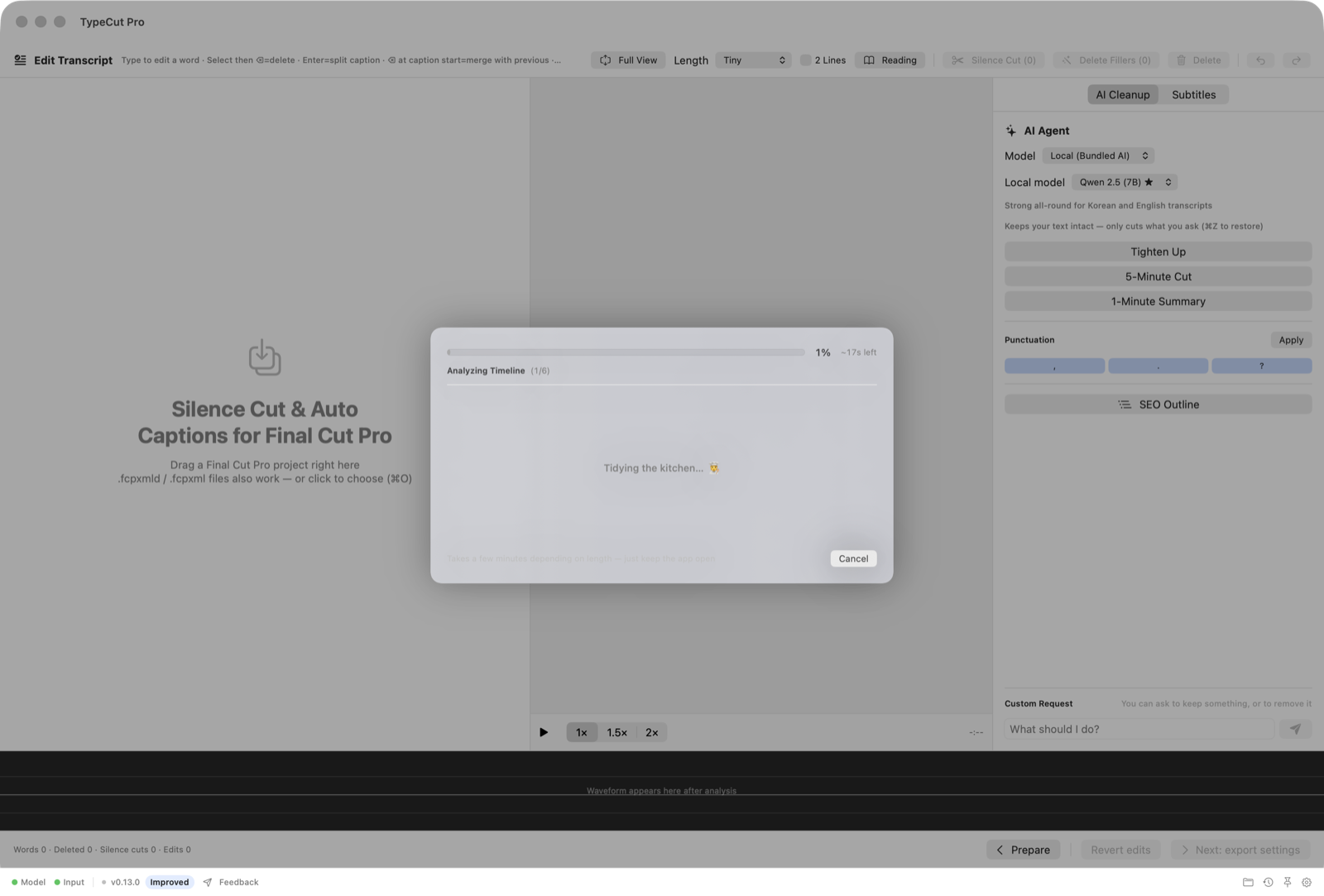Click the import drop-box icon
Viewport: 1324px width, 896px height.
(265, 357)
